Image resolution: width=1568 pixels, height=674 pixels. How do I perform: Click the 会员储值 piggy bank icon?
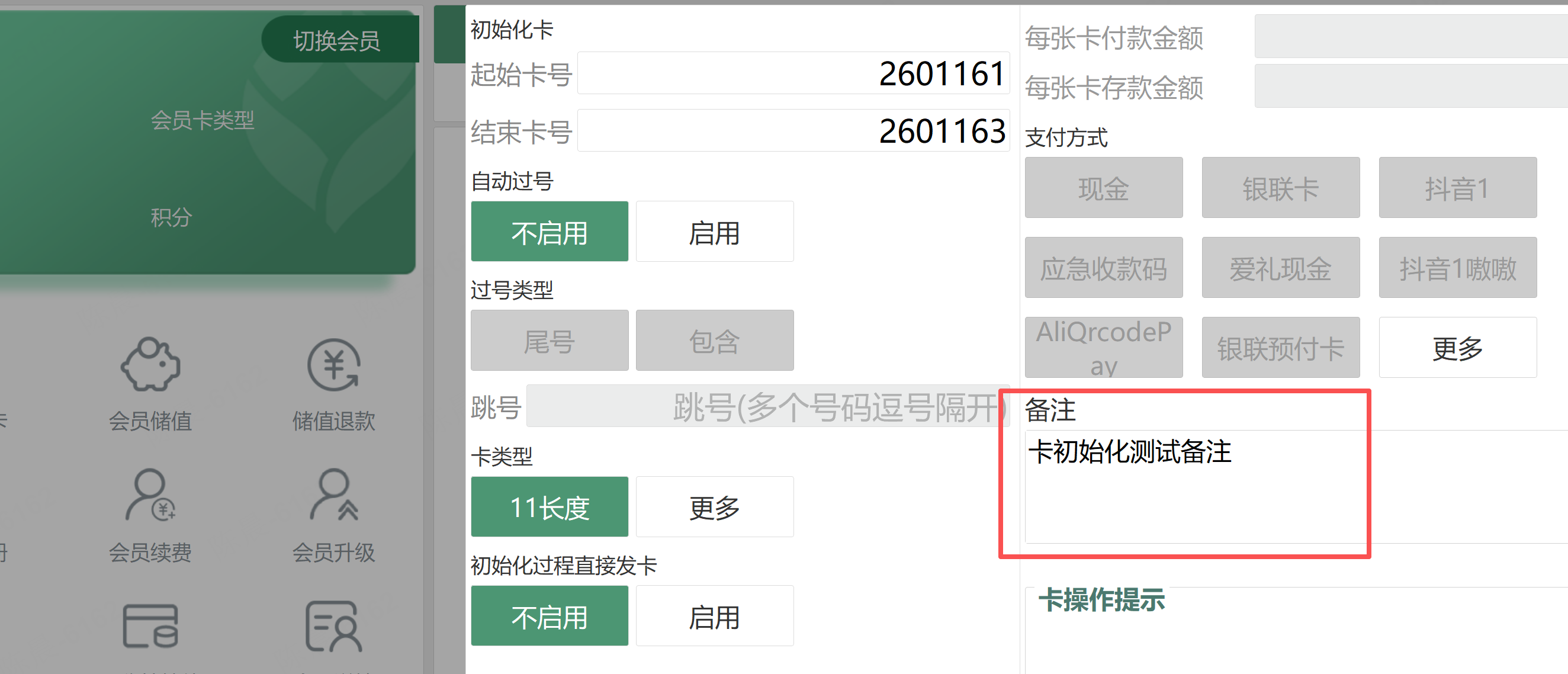click(150, 365)
